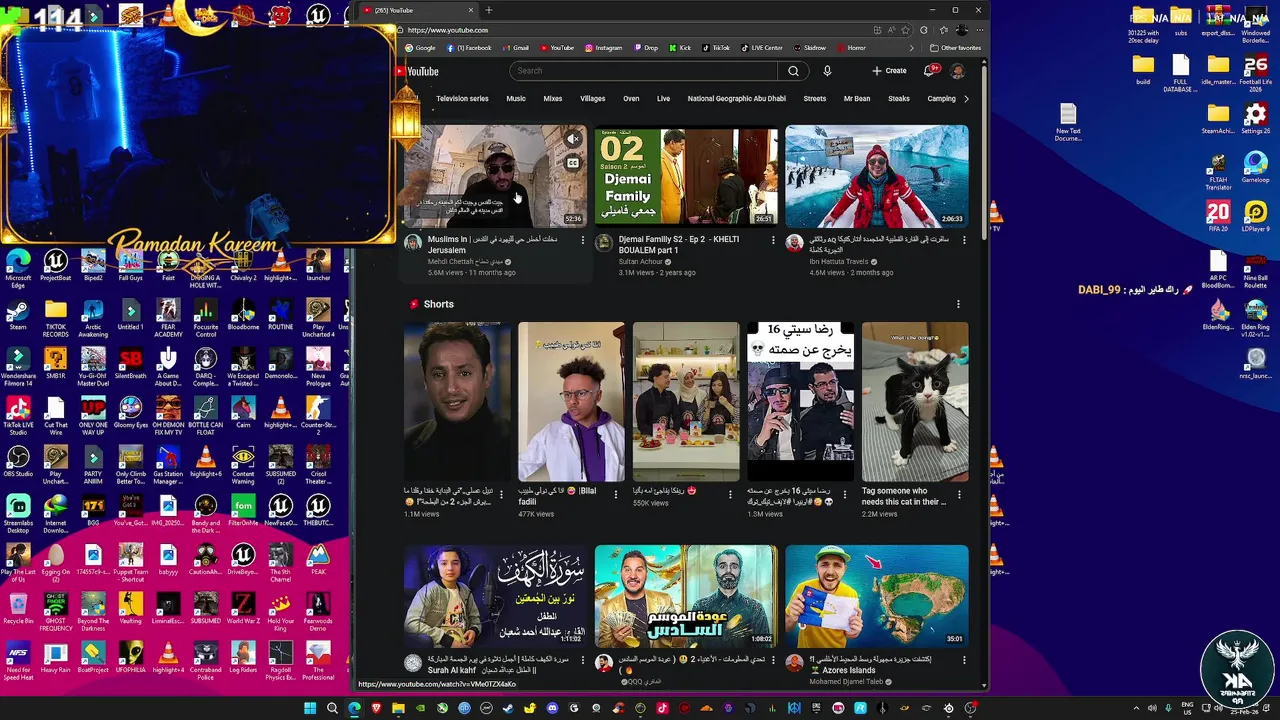This screenshot has width=1280, height=720.
Task: Open the LIVE Center bookmark
Action: (761, 48)
